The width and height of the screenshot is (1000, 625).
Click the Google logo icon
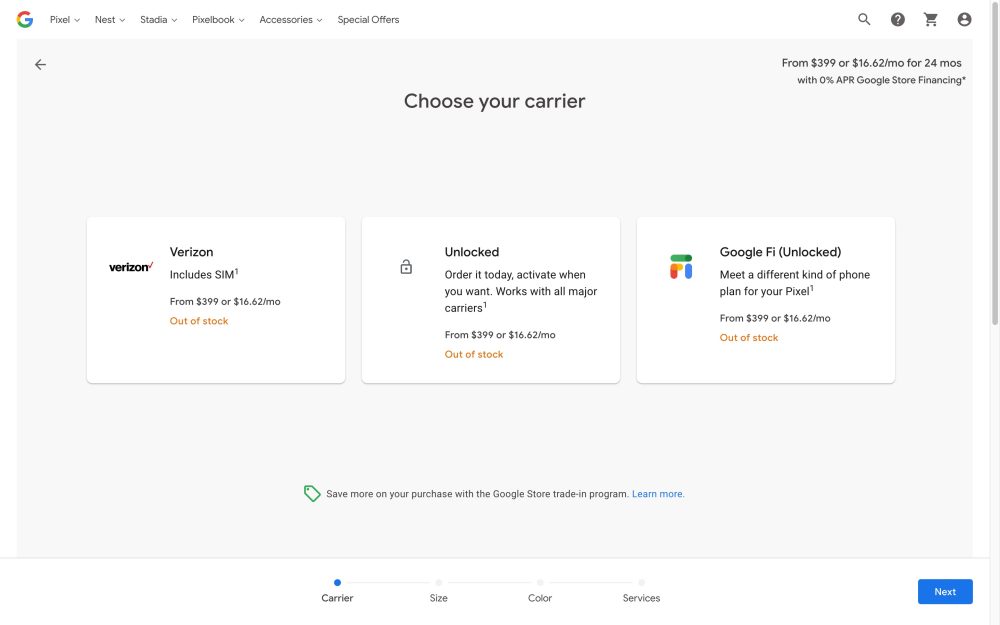click(x=25, y=19)
